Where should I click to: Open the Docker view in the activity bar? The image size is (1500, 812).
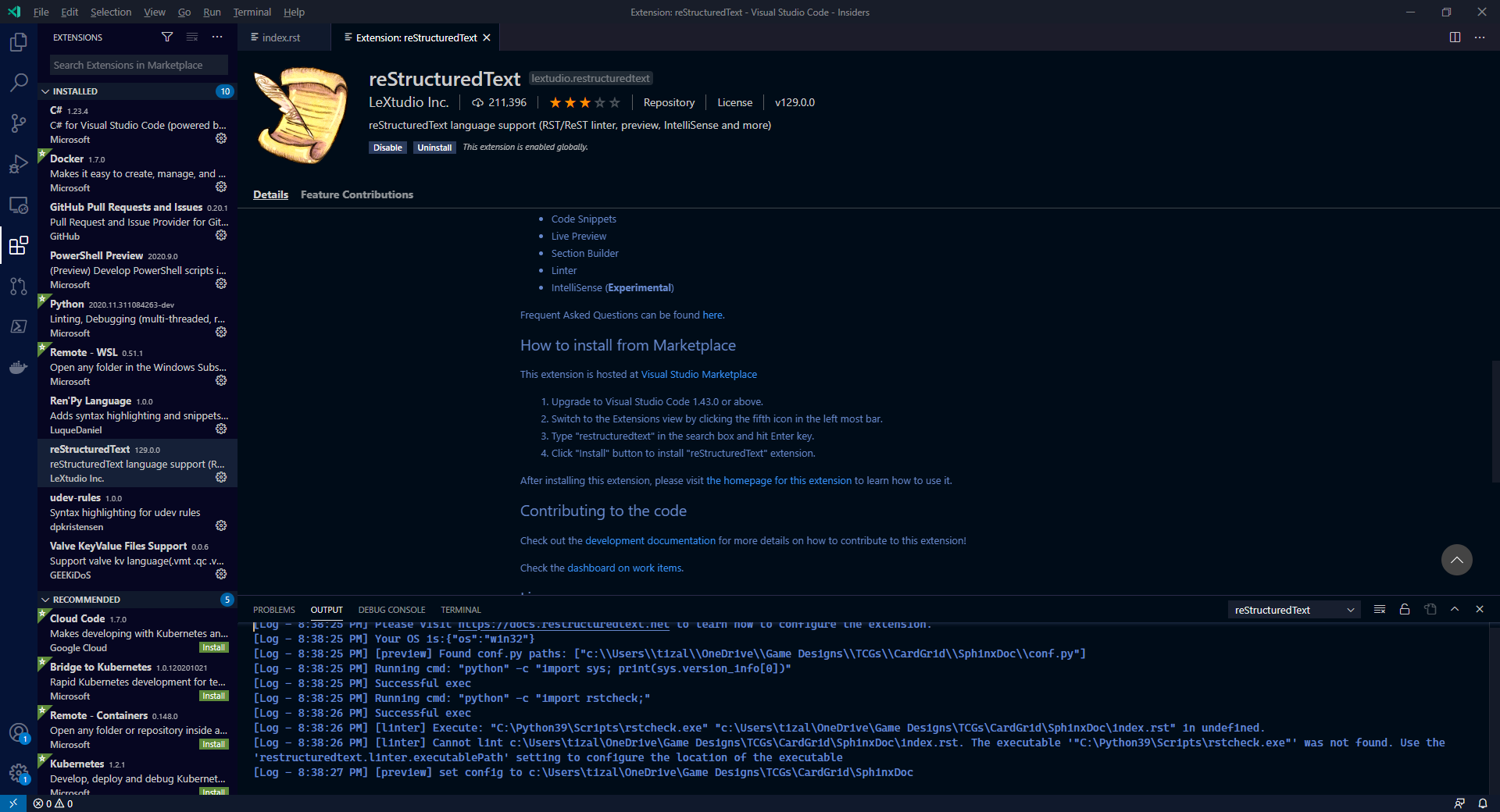(18, 368)
